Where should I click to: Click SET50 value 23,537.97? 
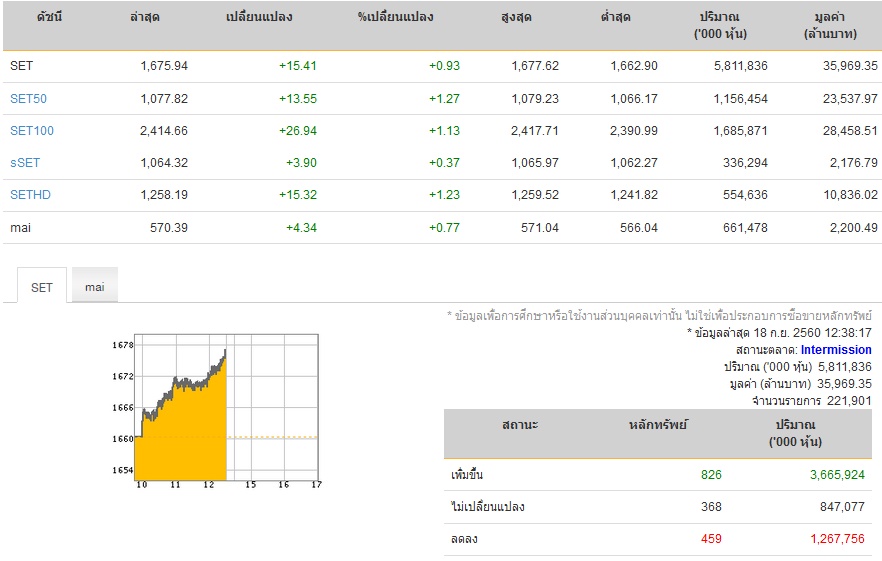point(850,98)
